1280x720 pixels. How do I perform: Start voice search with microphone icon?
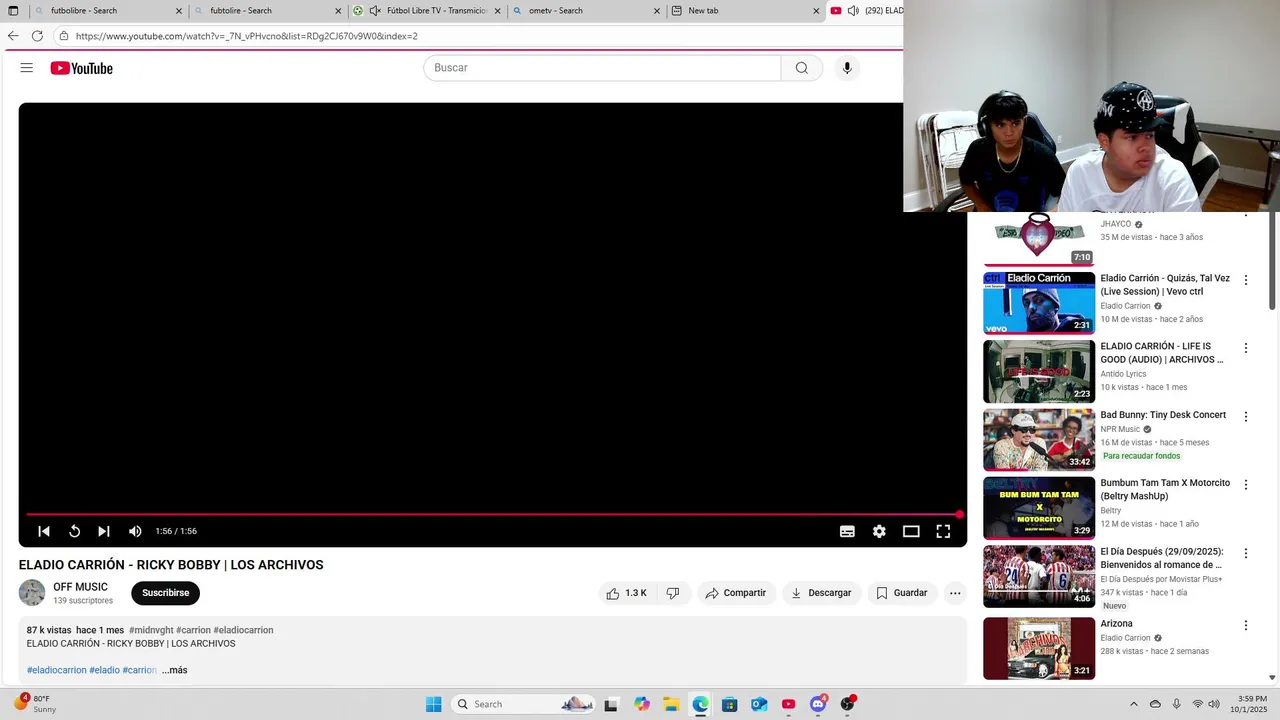tap(847, 68)
